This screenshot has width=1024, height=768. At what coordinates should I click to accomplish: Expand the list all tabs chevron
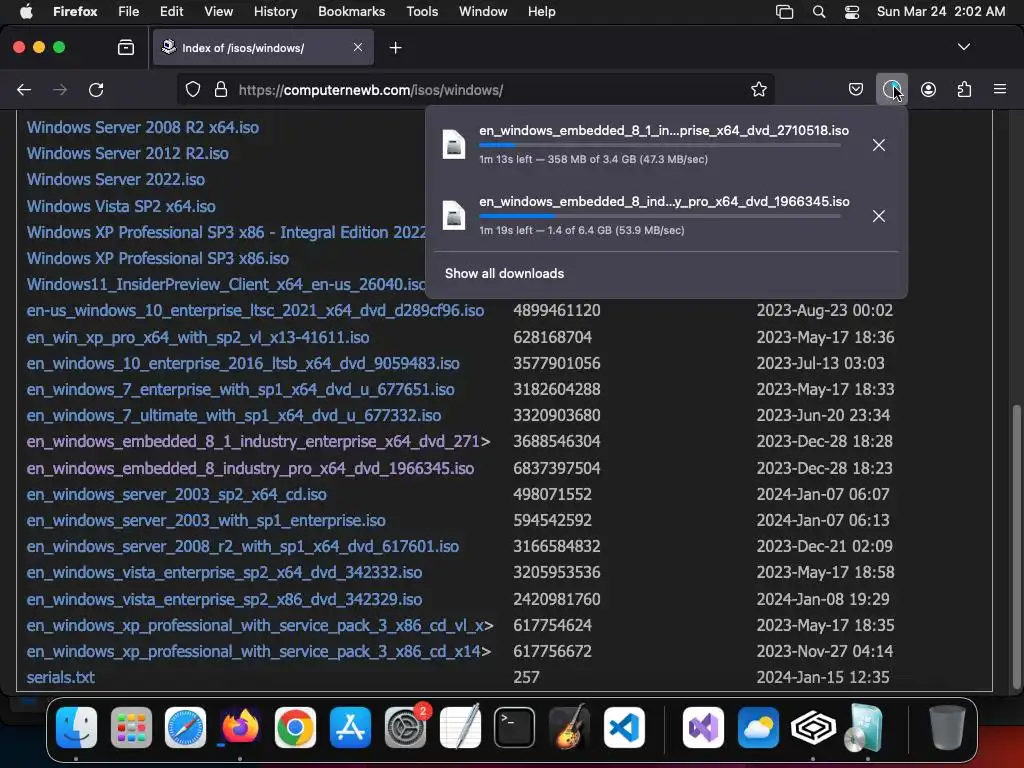pos(963,47)
